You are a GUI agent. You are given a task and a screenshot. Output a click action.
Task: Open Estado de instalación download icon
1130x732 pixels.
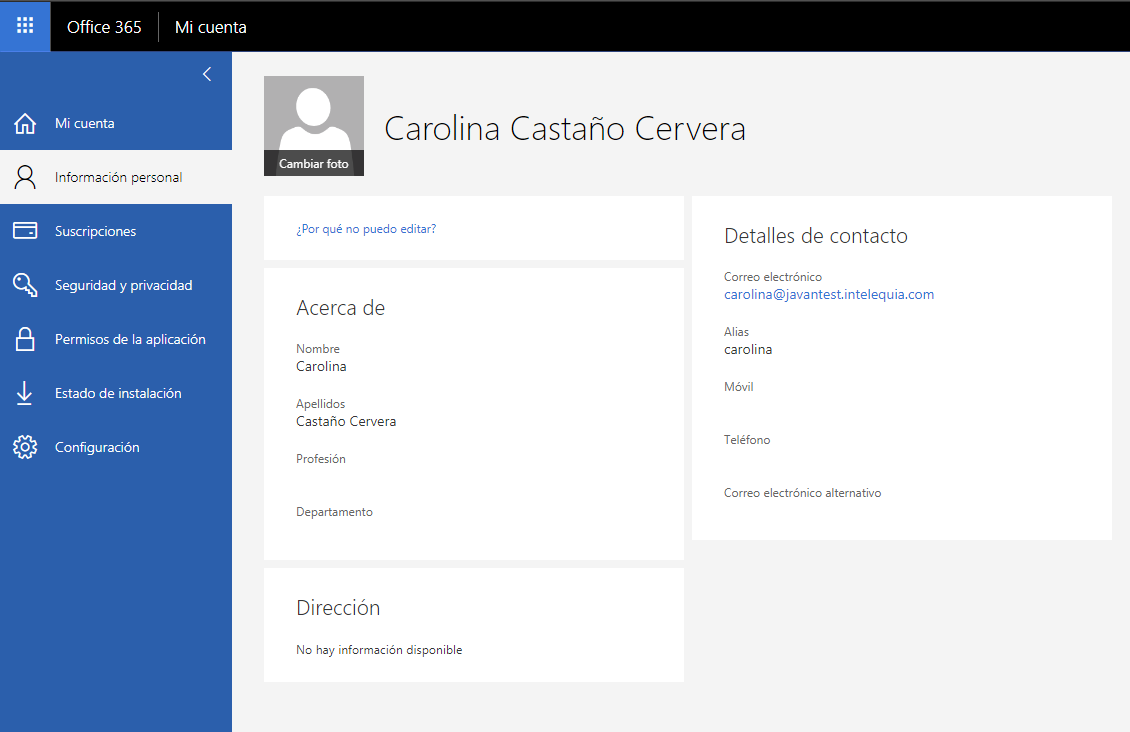[24, 392]
